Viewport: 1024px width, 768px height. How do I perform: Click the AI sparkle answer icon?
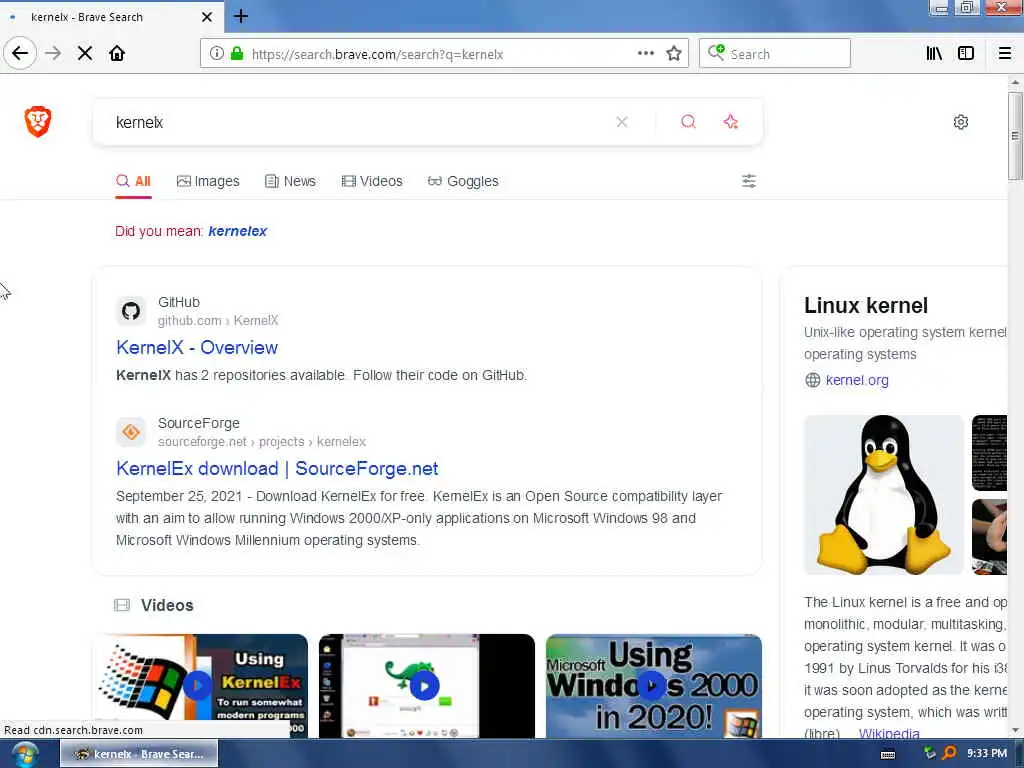tap(731, 122)
